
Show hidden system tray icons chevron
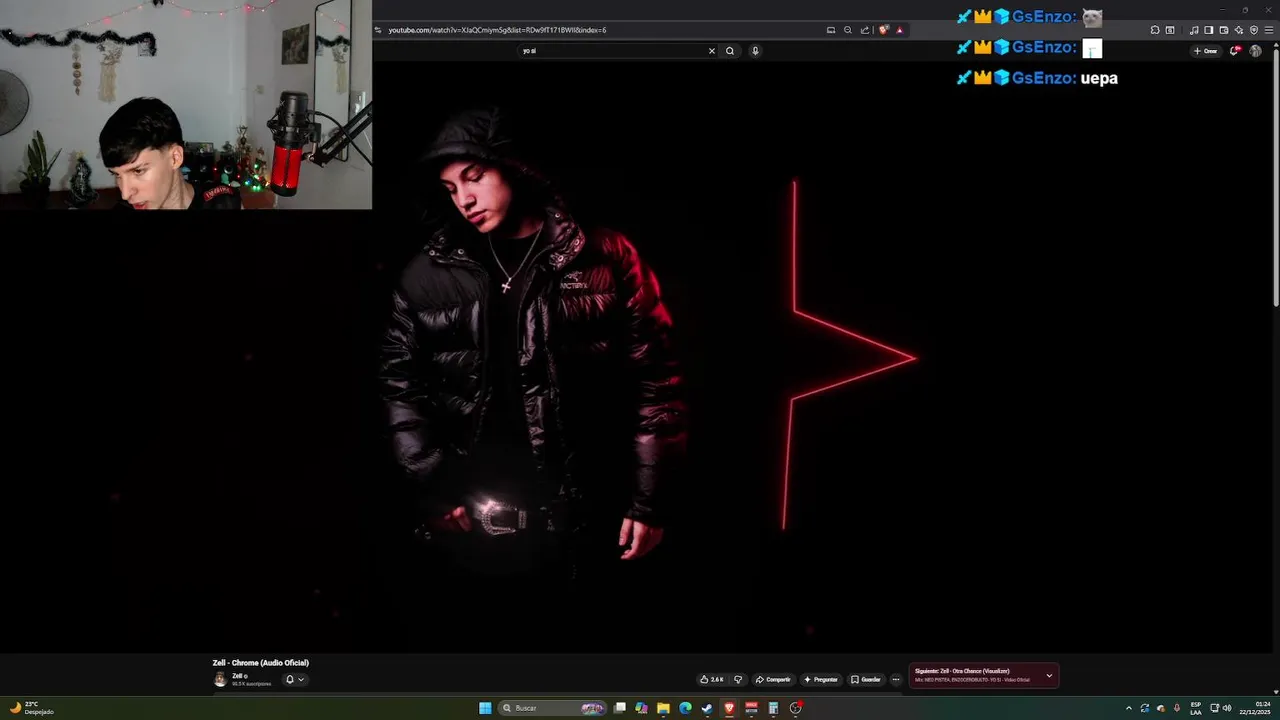coord(1129,708)
